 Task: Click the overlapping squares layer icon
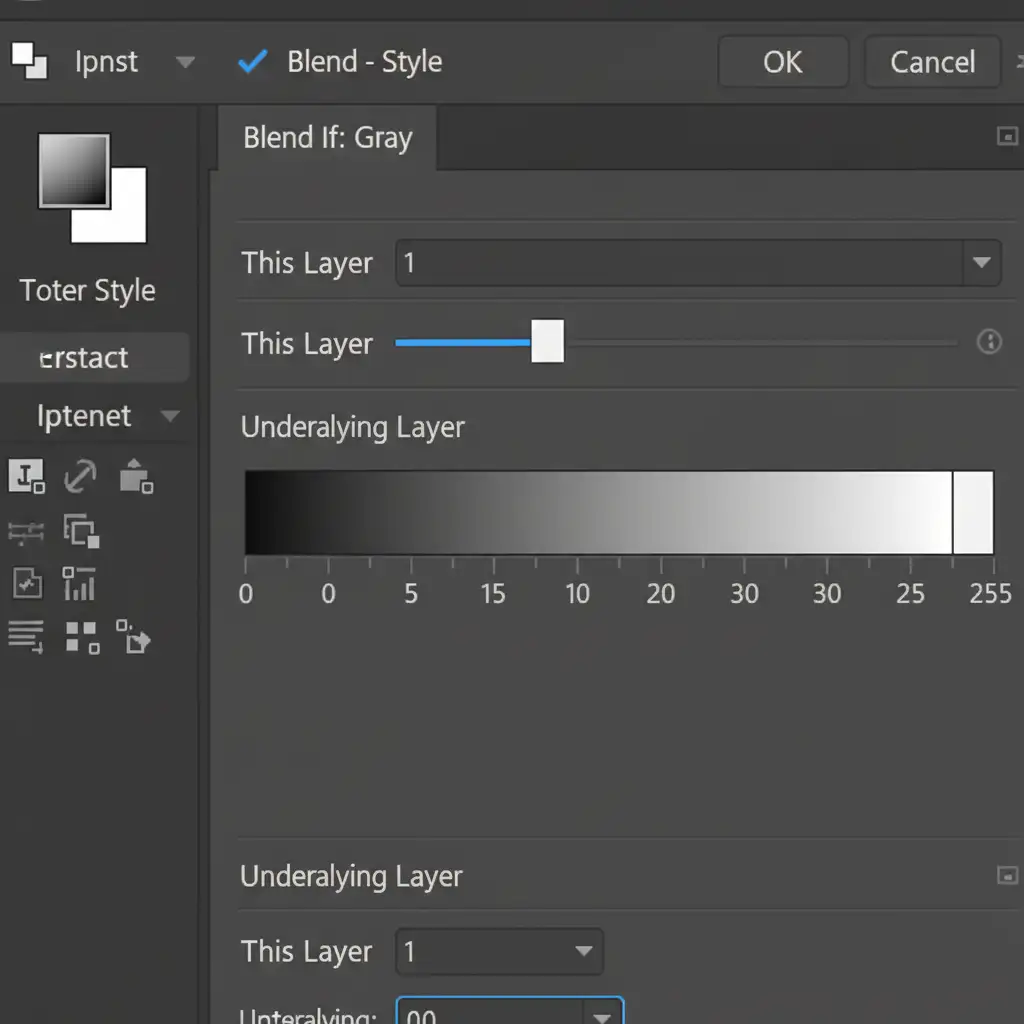click(x=80, y=530)
